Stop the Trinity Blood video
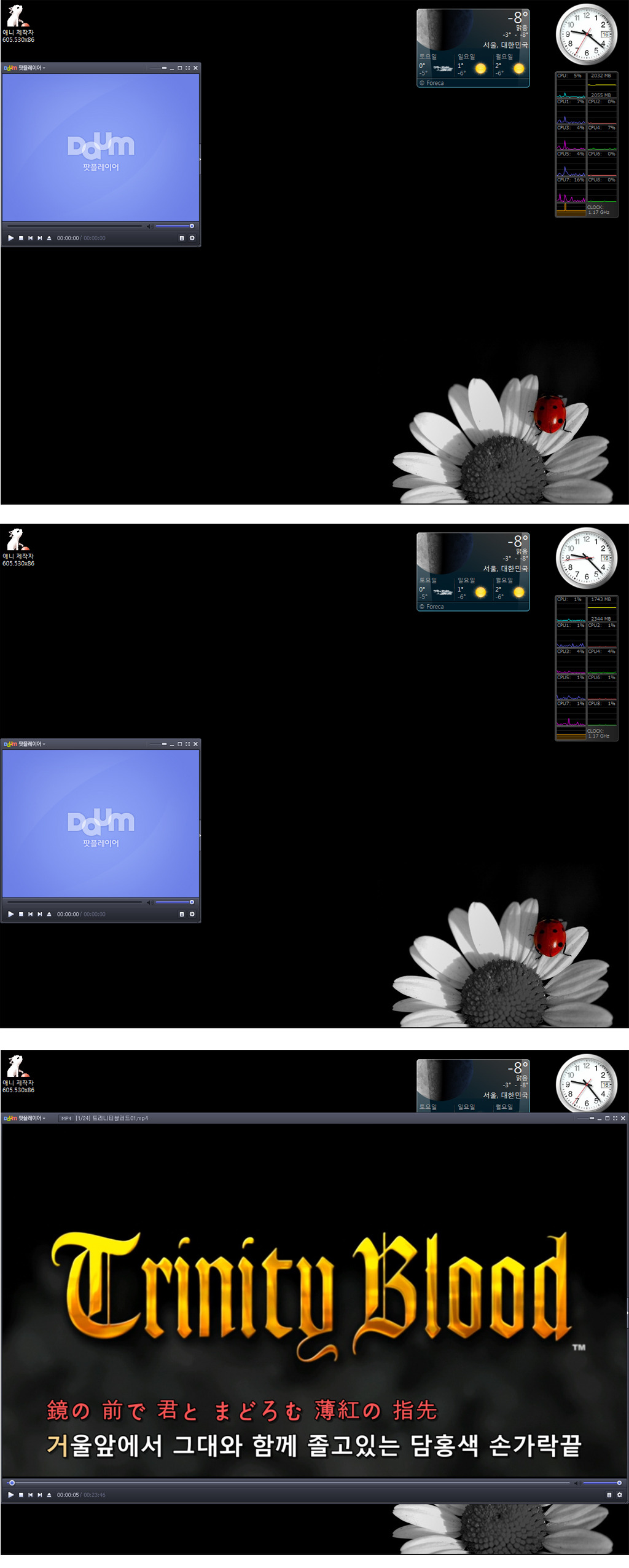Viewport: 629px width, 1568px height. tap(21, 1495)
